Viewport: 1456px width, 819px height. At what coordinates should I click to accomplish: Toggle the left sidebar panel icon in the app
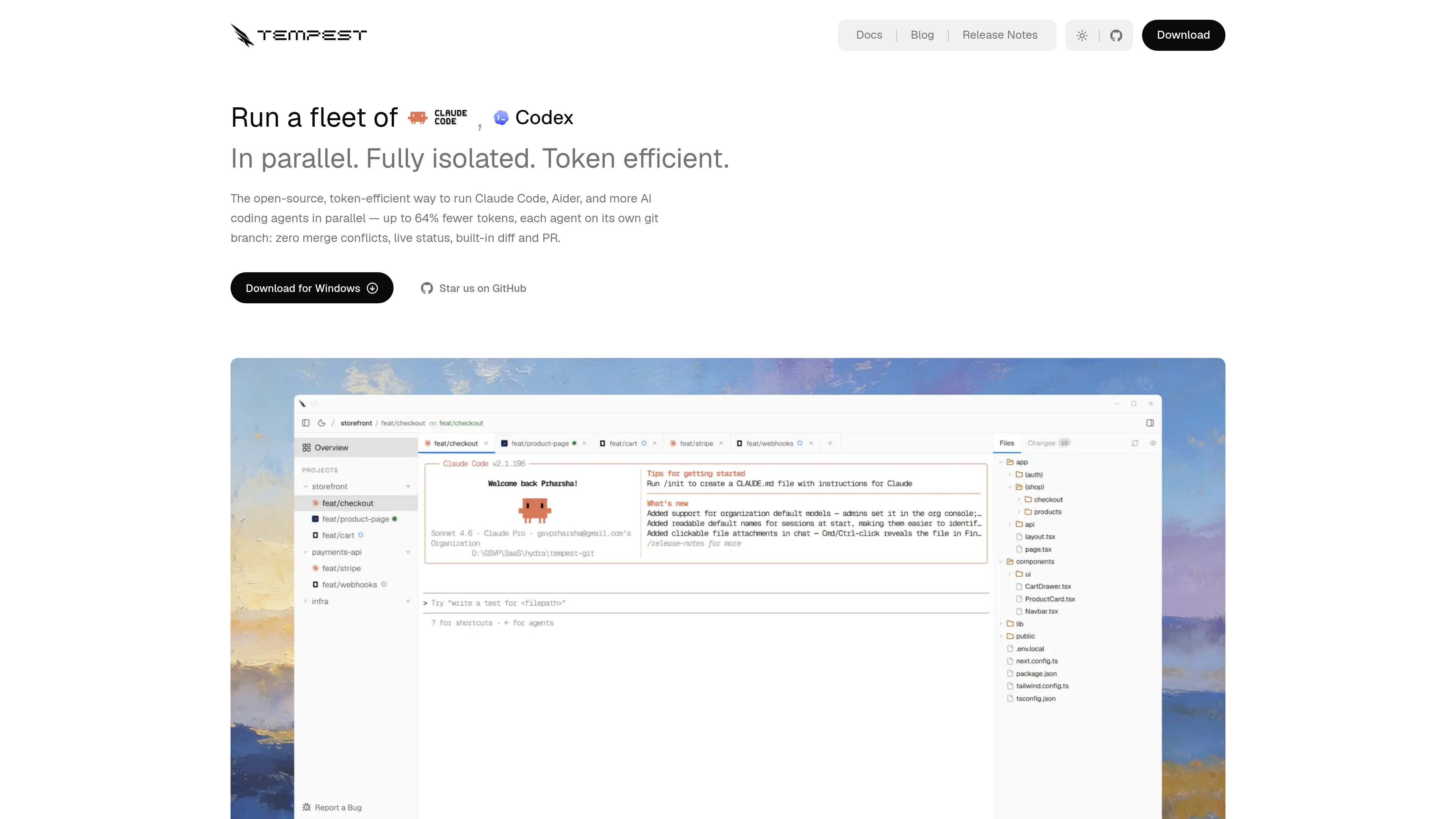pos(306,423)
